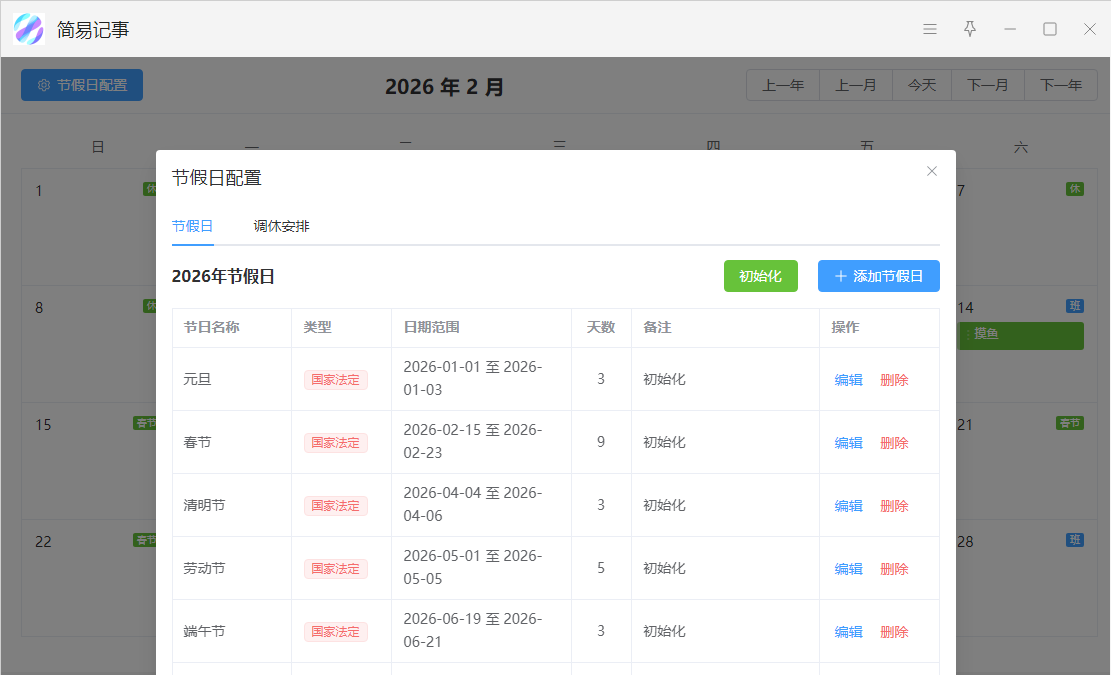Pin the window with the pushpin icon
This screenshot has height=675, width=1111.
point(969,29)
